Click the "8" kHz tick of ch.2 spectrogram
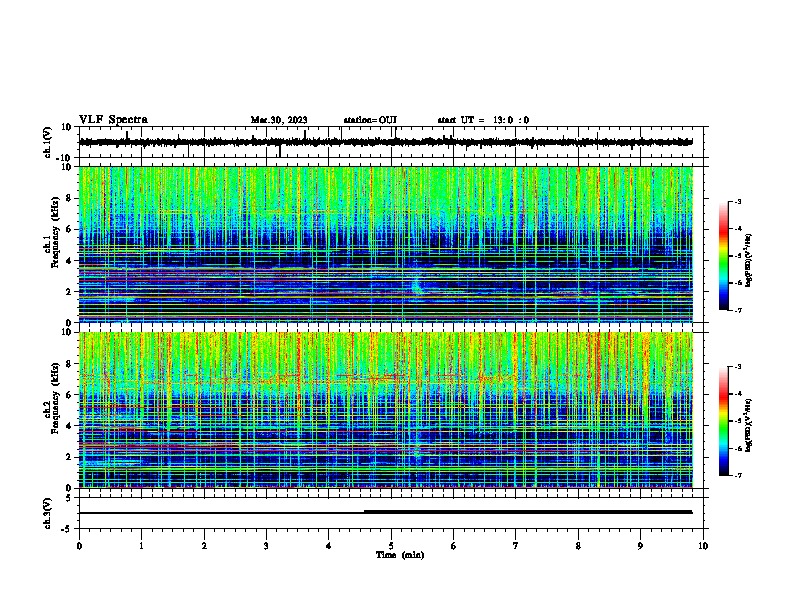This screenshot has height=612, width=792. click(70, 364)
